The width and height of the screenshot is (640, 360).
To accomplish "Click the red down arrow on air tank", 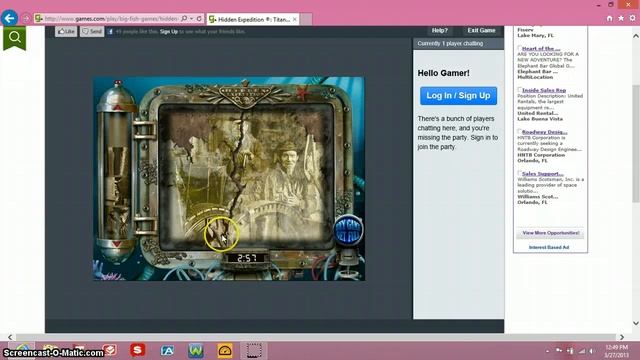I will [x=117, y=244].
